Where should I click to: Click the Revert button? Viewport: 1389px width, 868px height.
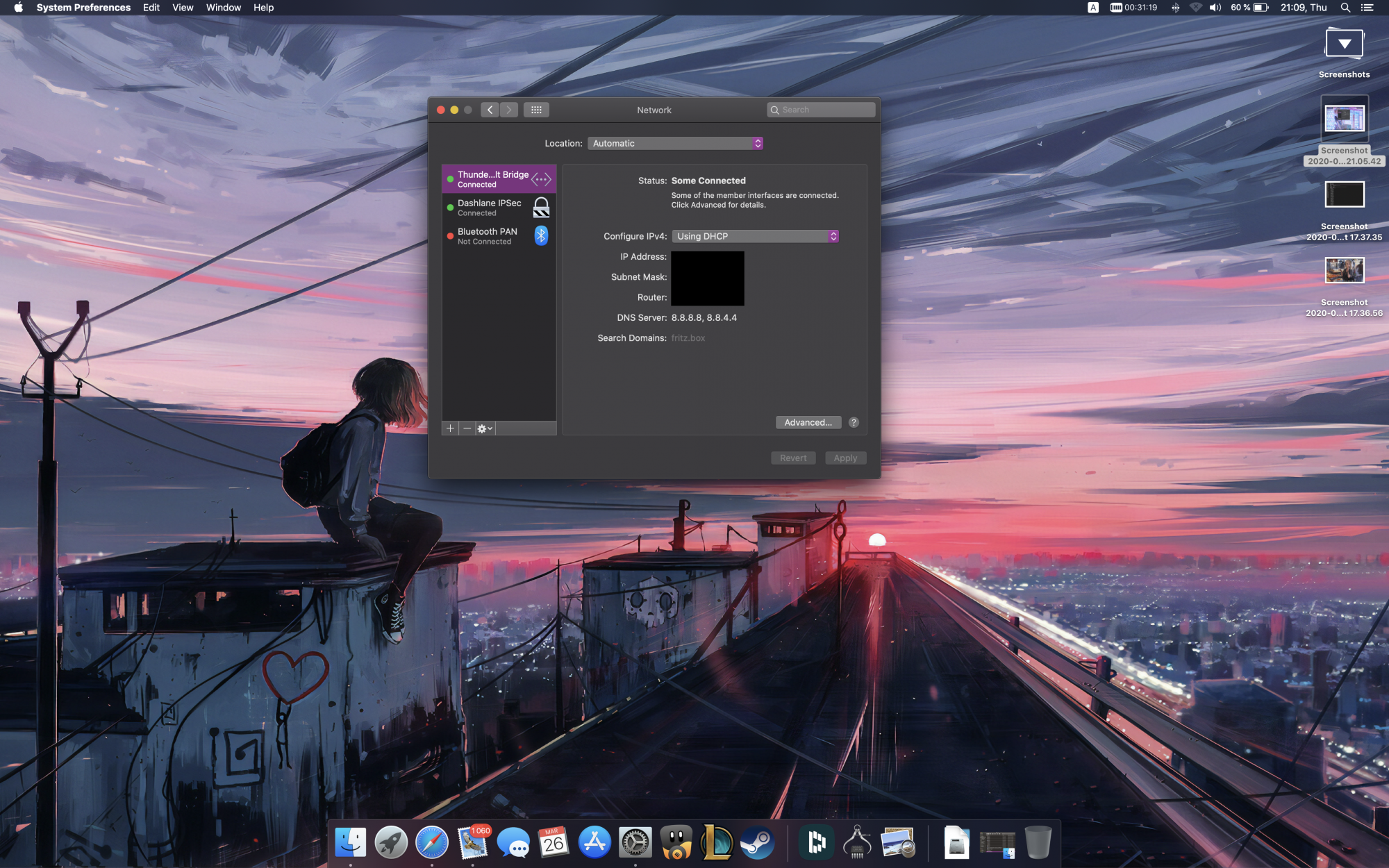793,458
